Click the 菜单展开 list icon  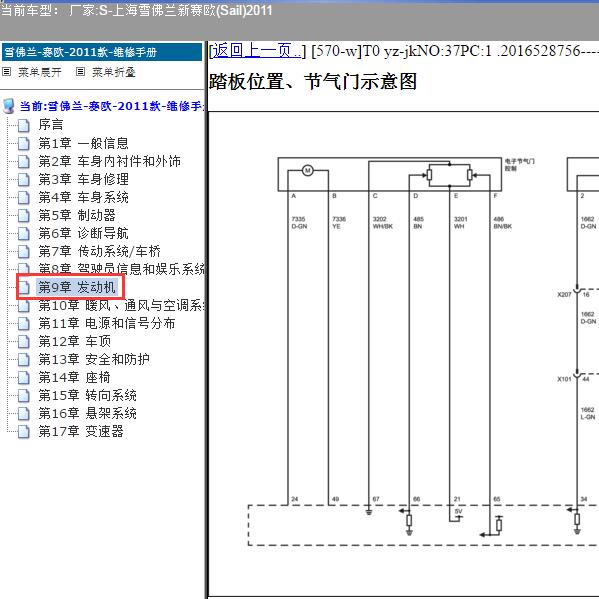(x=6, y=71)
